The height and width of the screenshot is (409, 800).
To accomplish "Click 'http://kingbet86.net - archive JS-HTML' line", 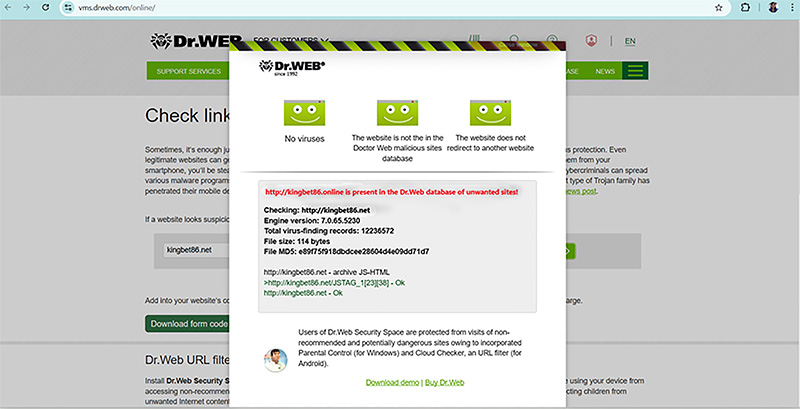I will click(x=327, y=272).
